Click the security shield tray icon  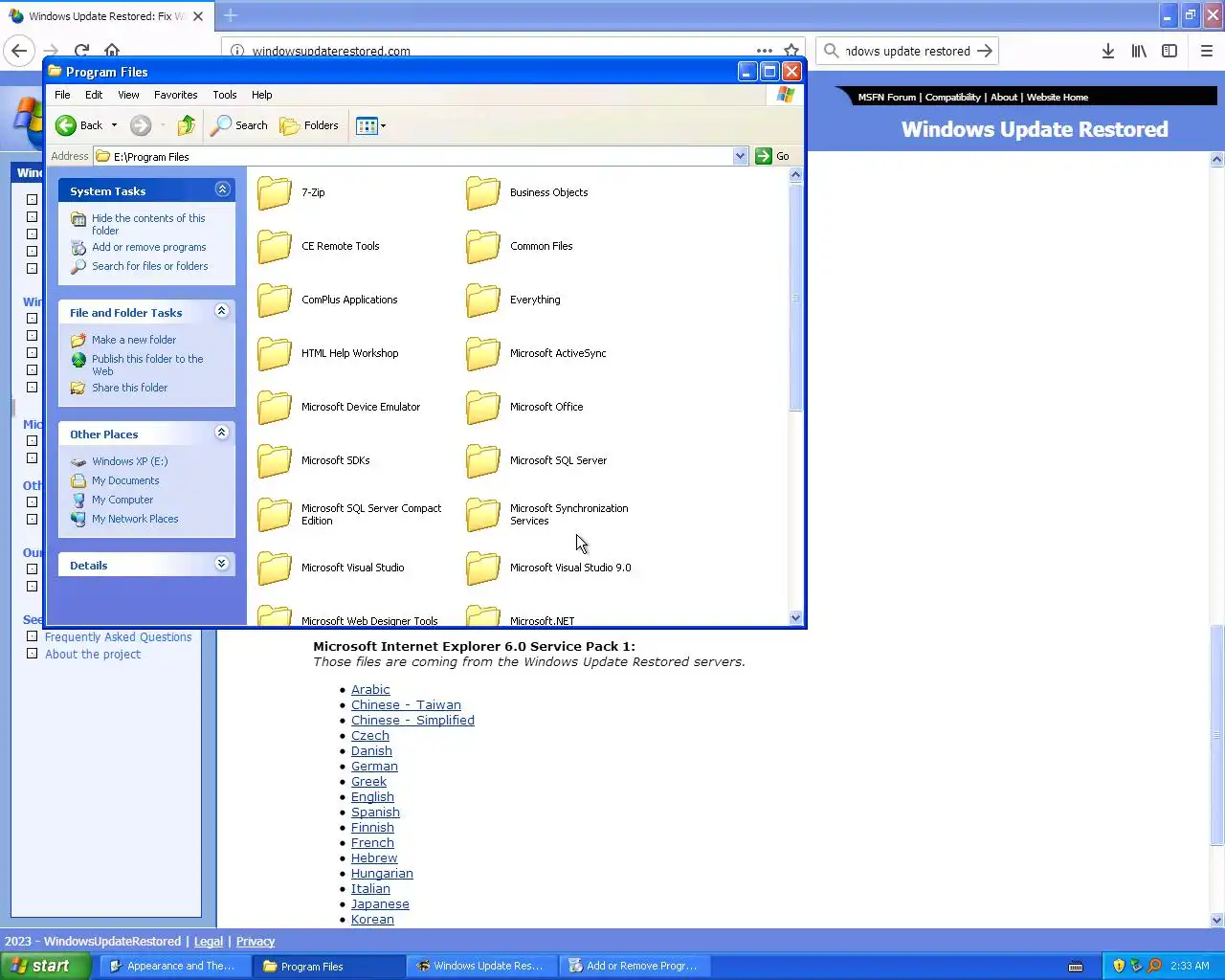(x=1119, y=966)
